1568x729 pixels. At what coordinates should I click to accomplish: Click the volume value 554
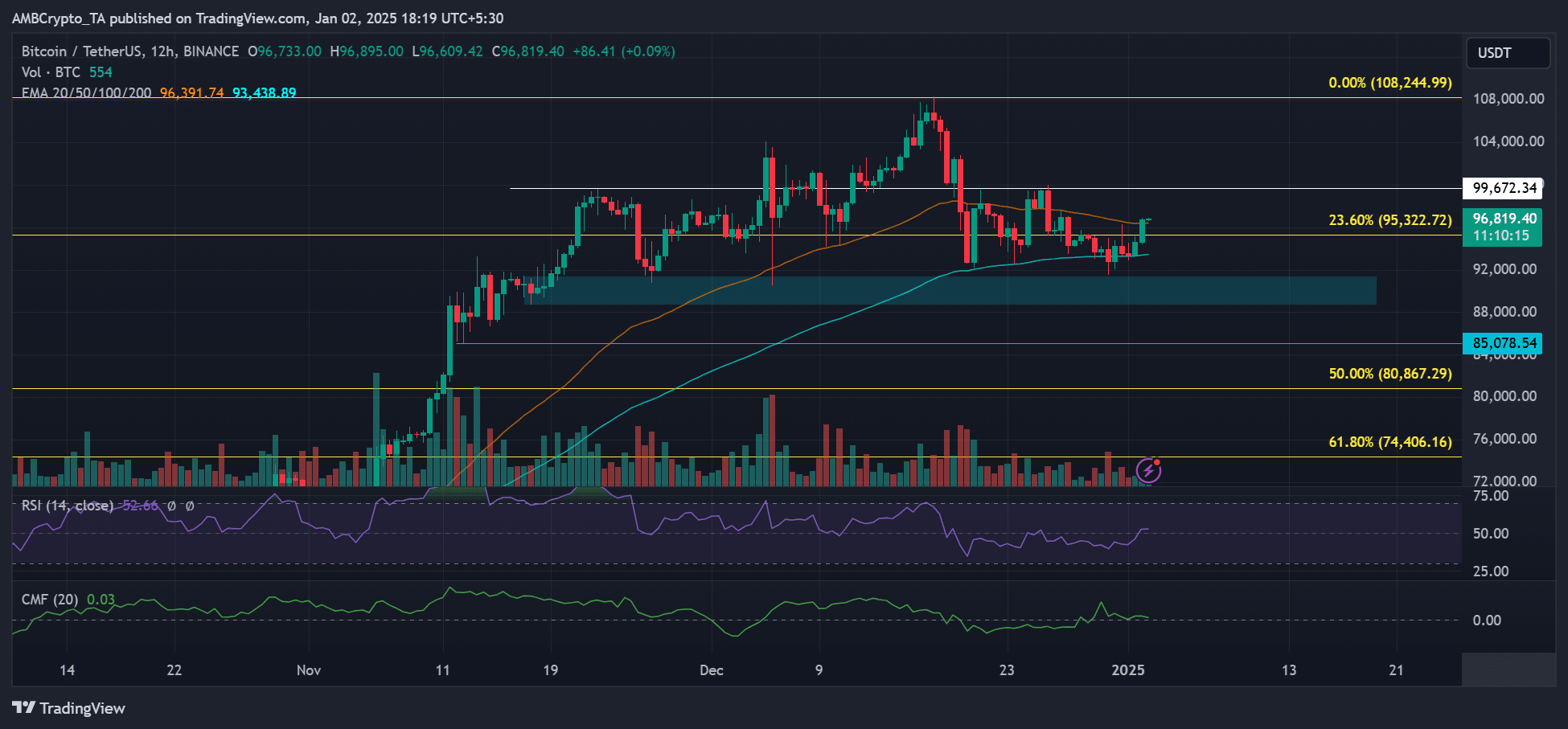101,72
